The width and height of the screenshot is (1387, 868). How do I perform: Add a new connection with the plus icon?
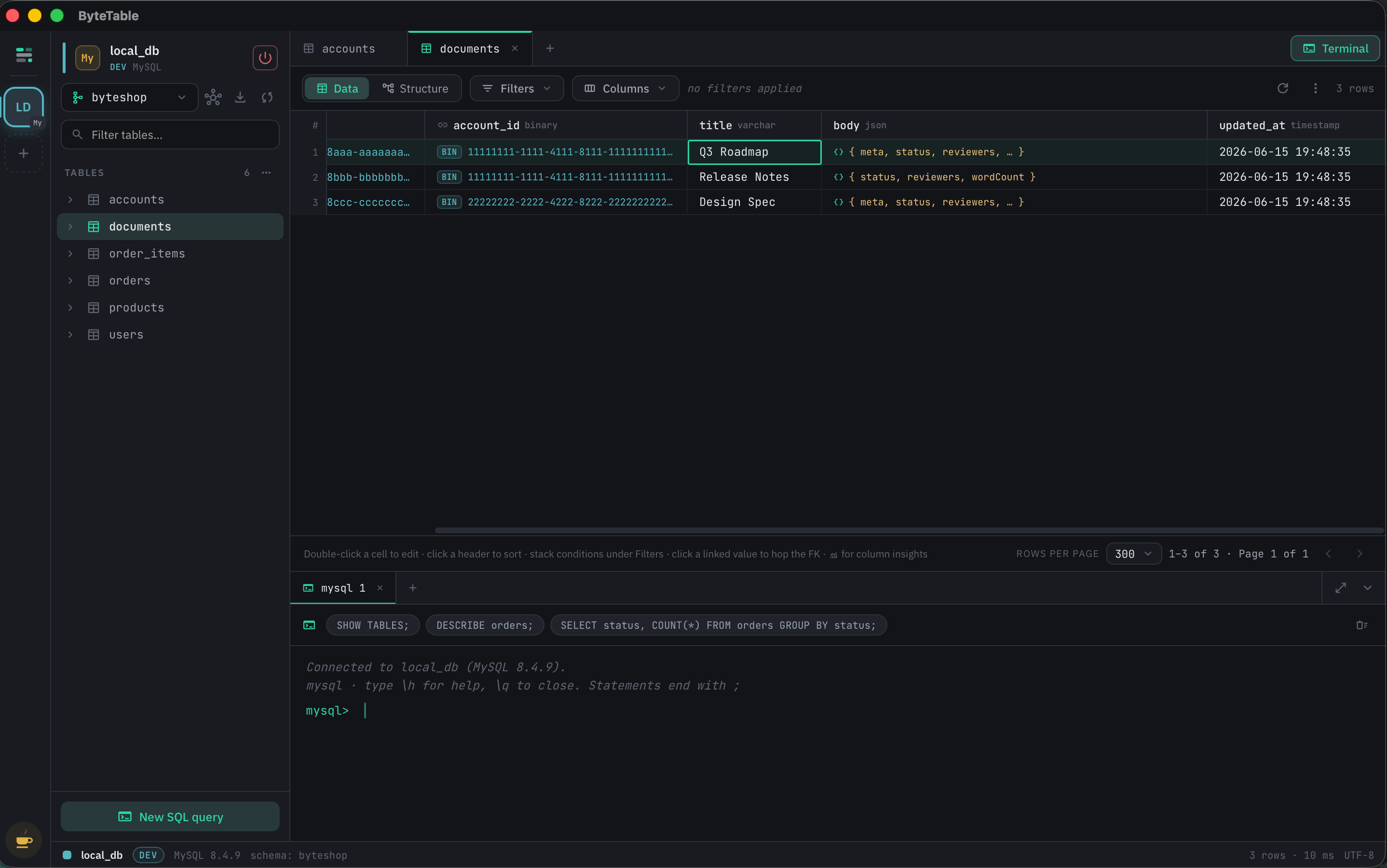click(x=24, y=153)
